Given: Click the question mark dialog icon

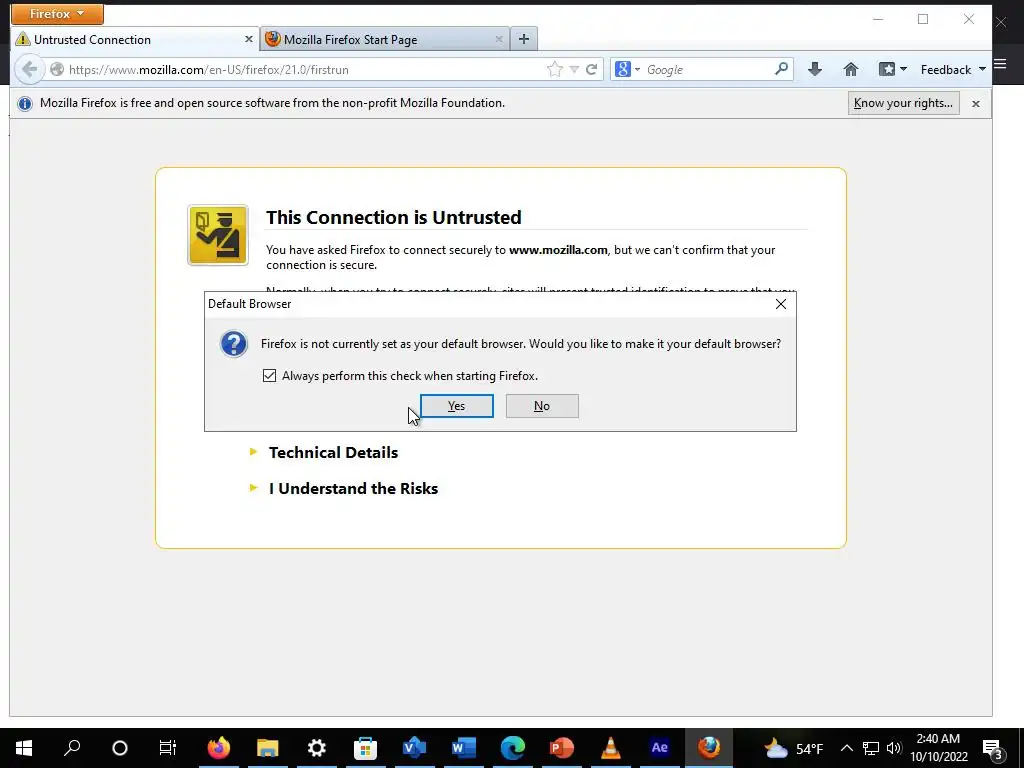Looking at the screenshot, I should point(234,344).
